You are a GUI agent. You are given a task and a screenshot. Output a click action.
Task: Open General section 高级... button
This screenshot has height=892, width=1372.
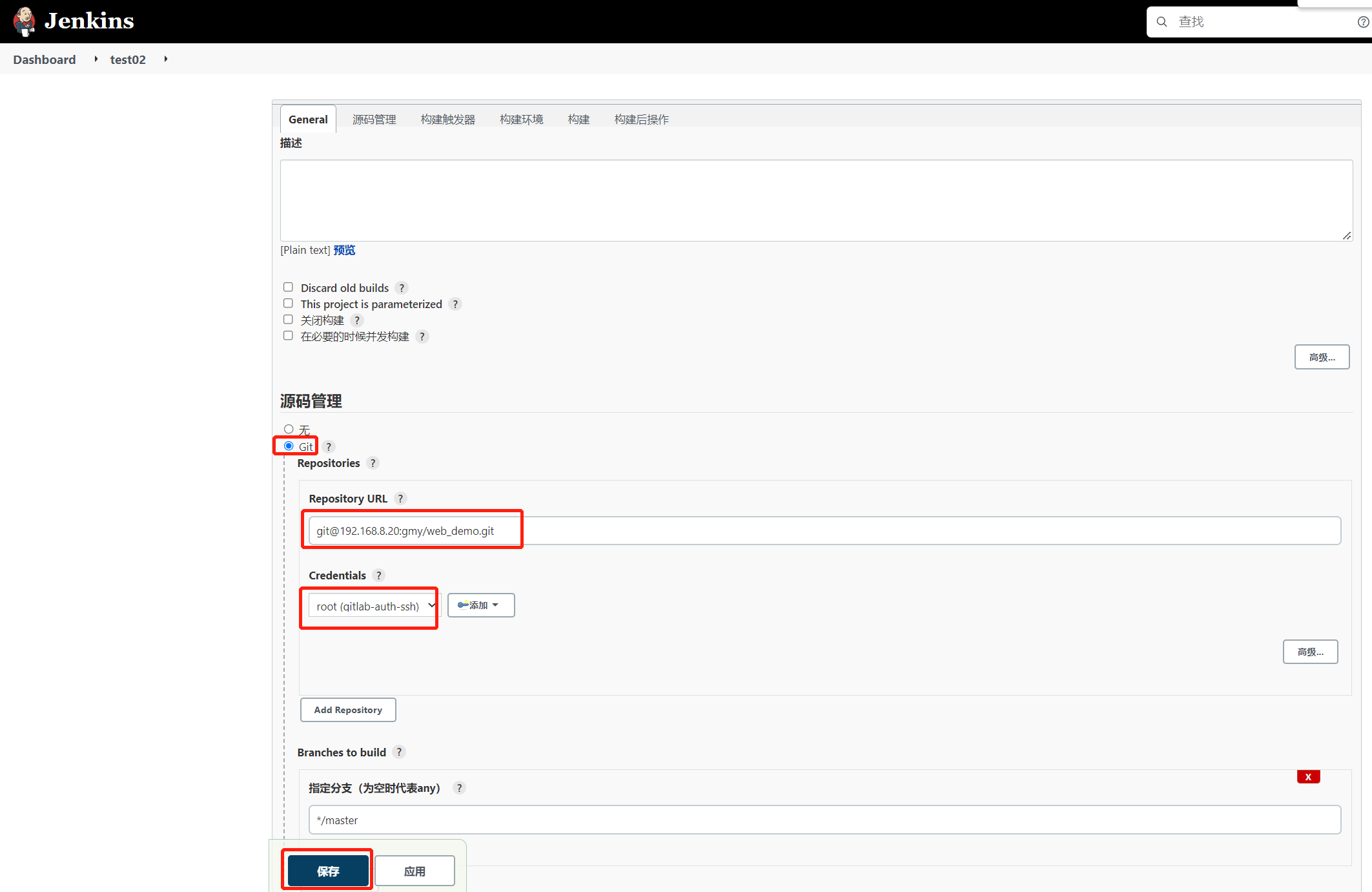tap(1322, 357)
